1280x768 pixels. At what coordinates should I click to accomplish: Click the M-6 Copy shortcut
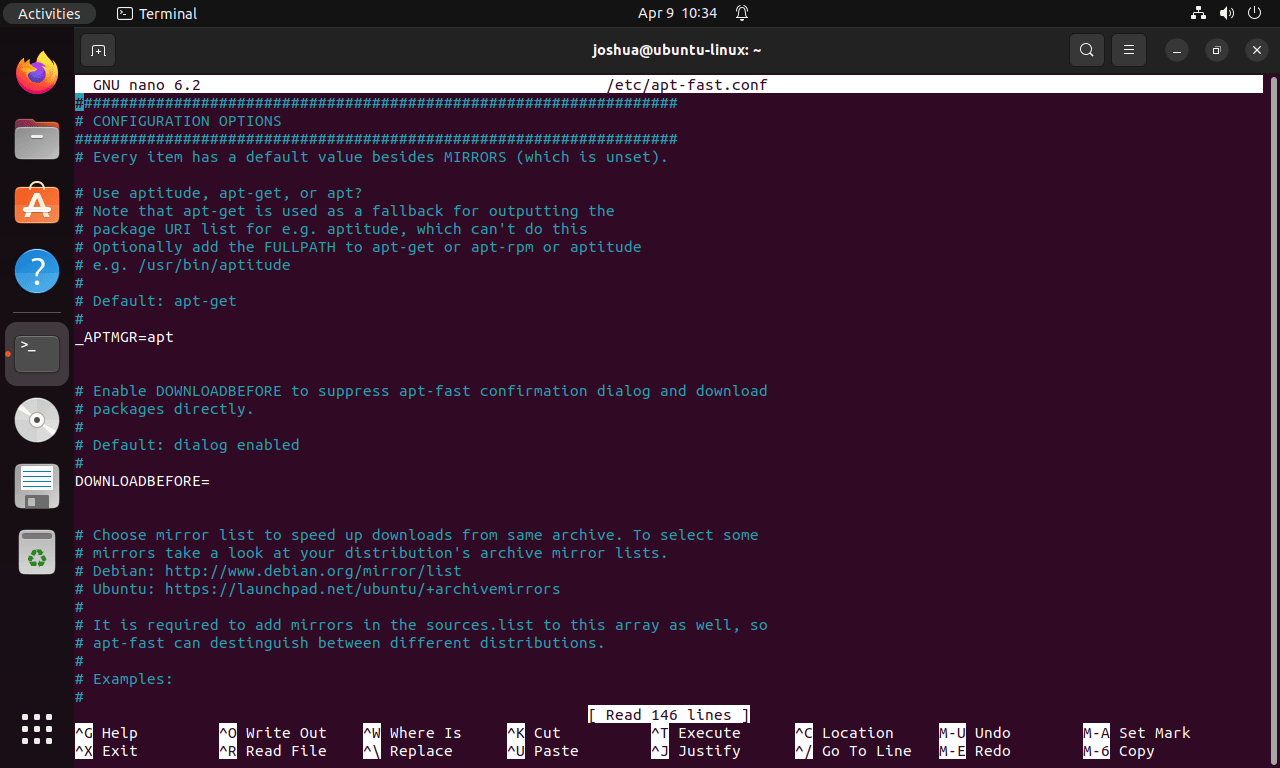1119,751
